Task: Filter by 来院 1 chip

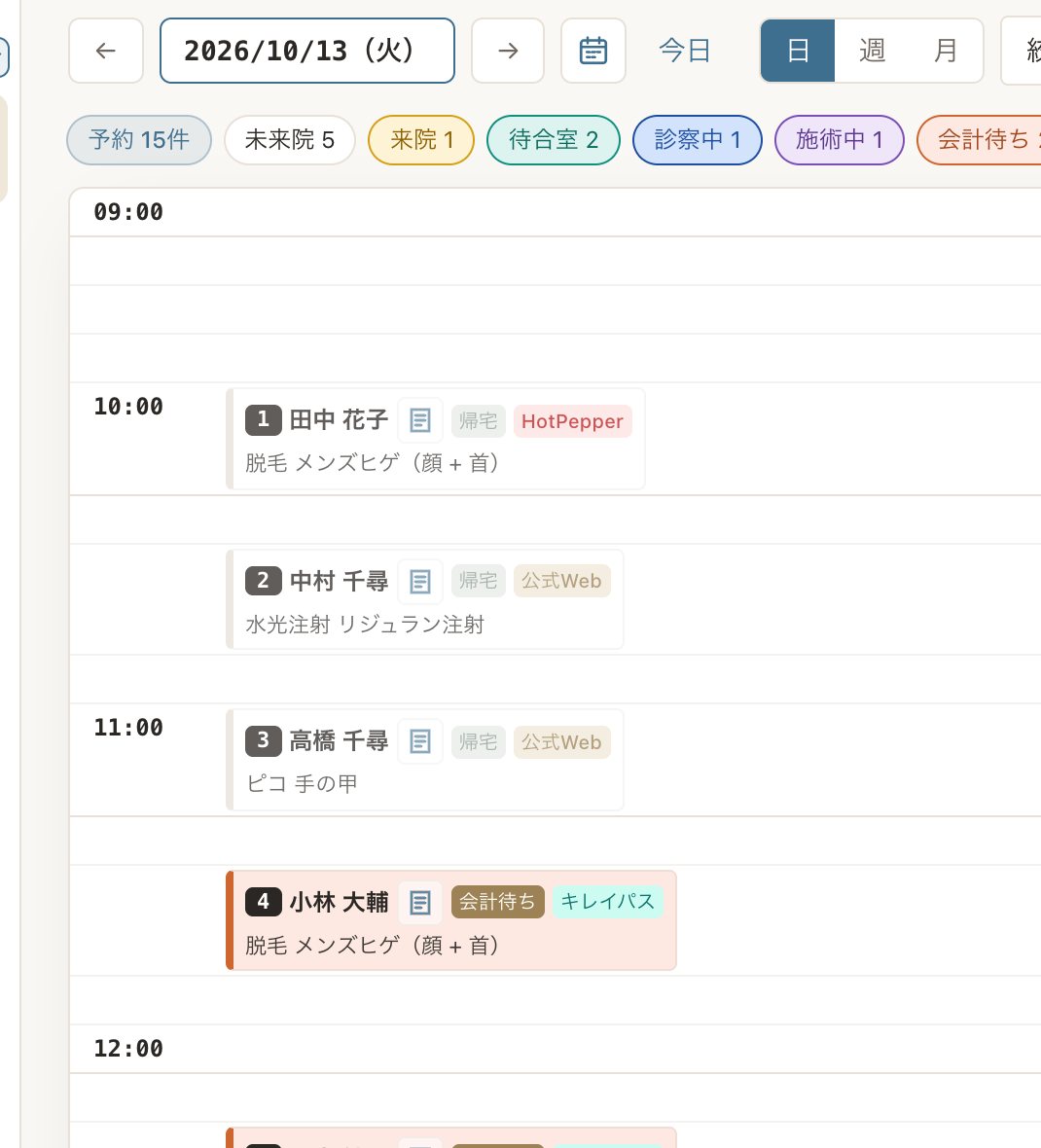Action: [x=421, y=140]
